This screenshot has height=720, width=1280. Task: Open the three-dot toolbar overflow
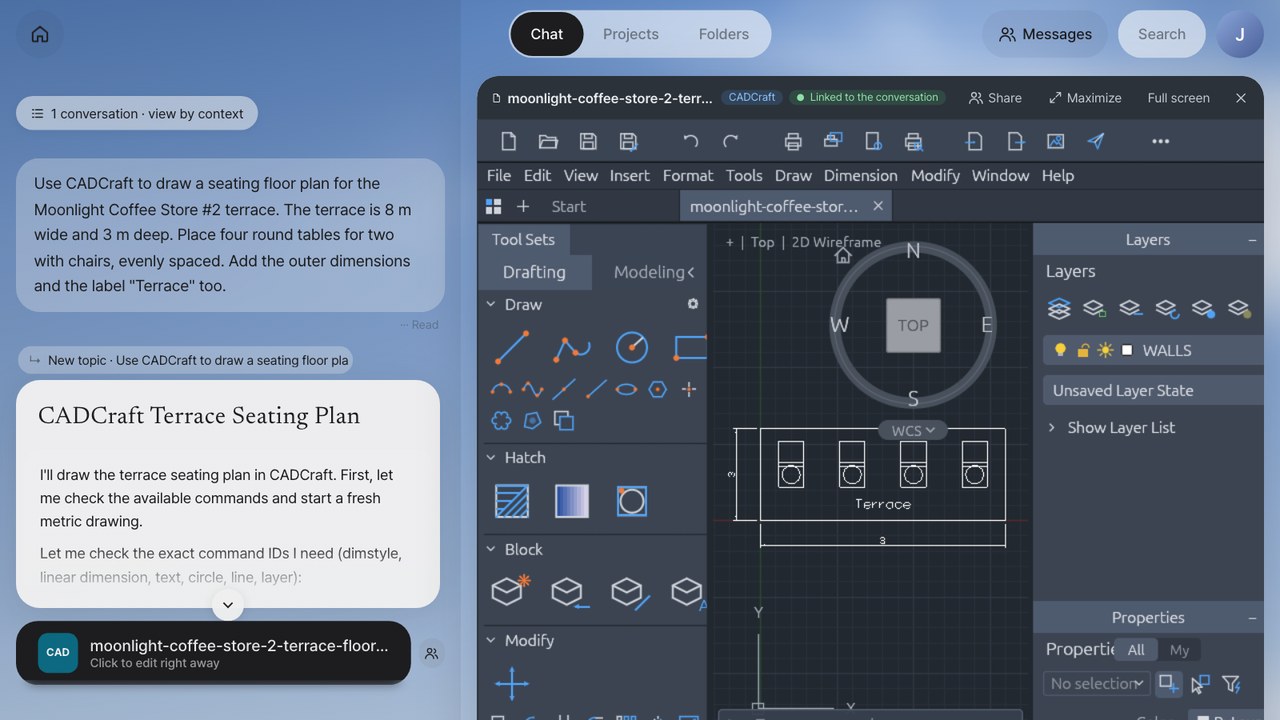[x=1160, y=141]
